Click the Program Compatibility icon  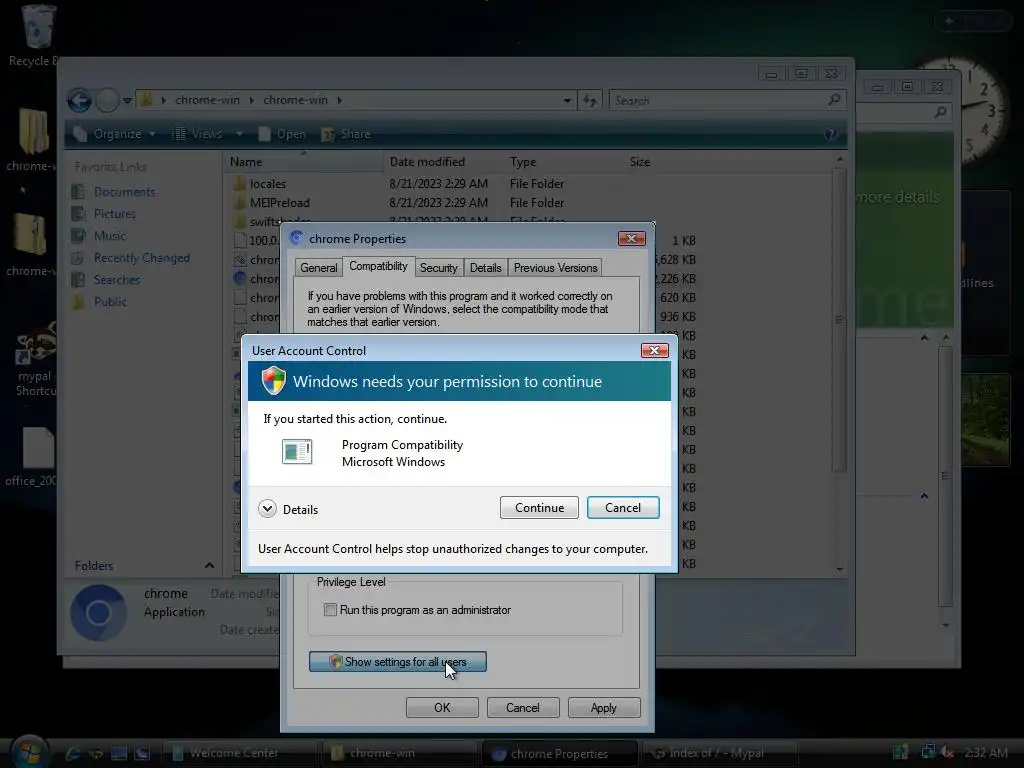297,451
